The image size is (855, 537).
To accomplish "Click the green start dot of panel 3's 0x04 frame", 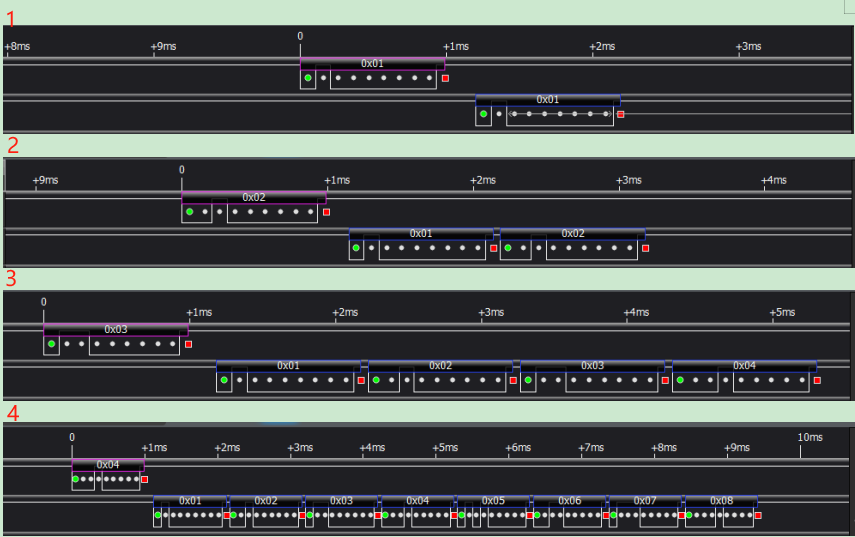I will (x=680, y=380).
